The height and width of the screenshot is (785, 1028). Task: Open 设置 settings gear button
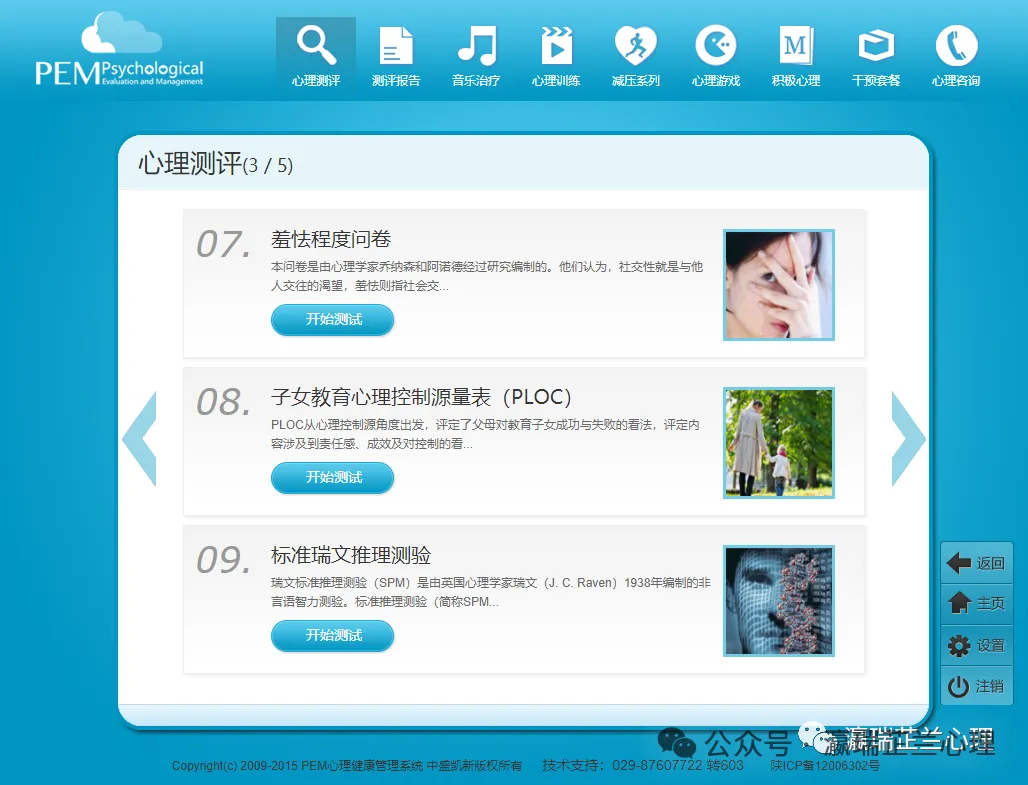point(977,646)
